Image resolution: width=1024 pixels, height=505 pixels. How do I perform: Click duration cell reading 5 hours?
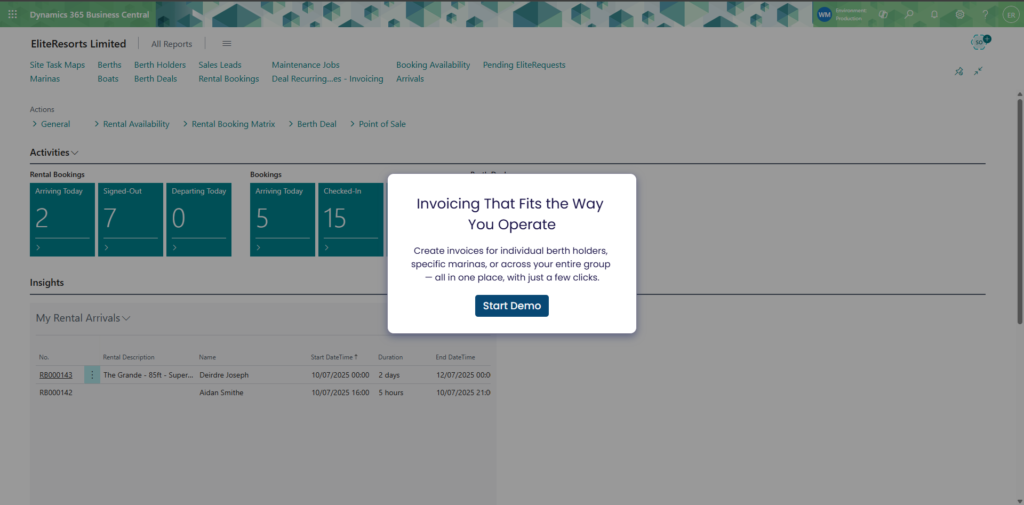pyautogui.click(x=391, y=393)
